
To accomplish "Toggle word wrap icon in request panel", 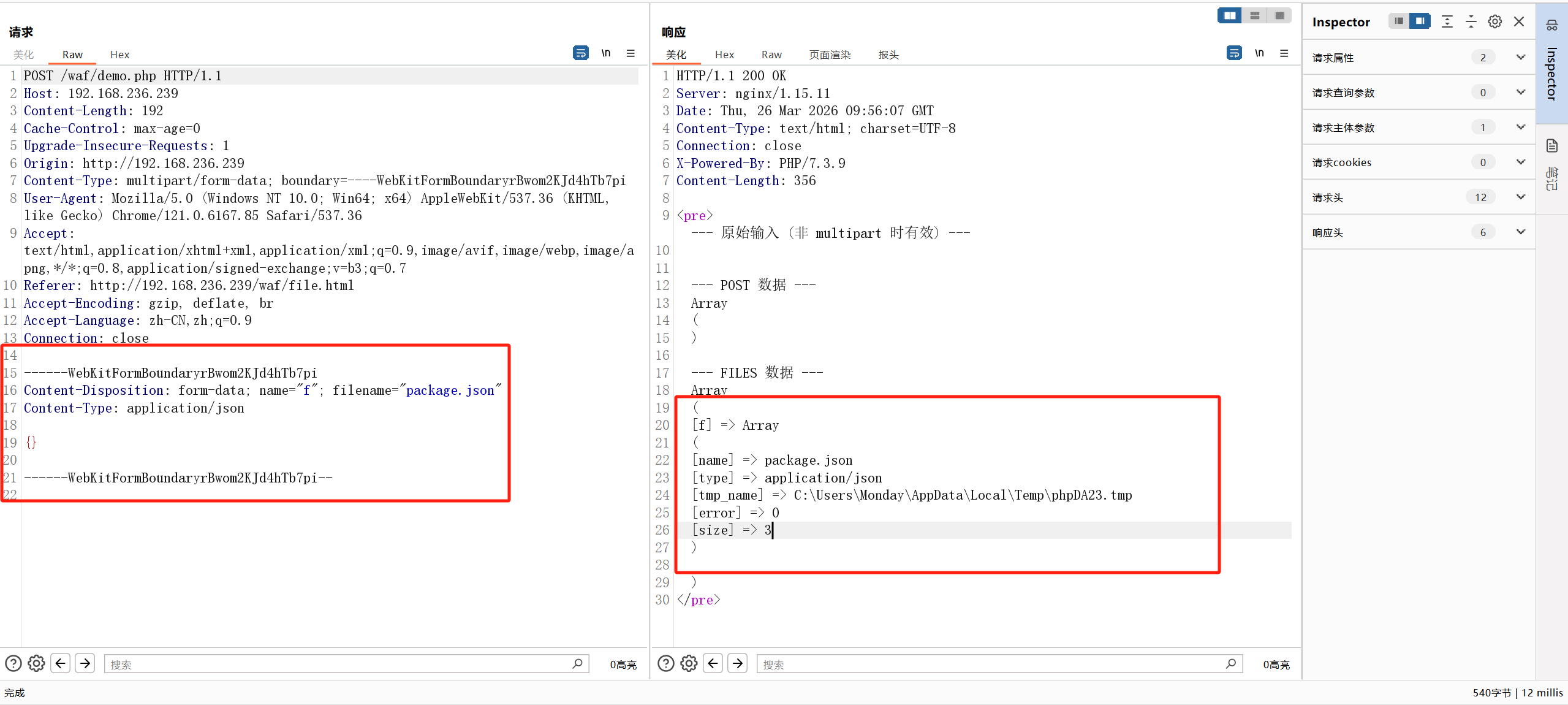I will 580,53.
